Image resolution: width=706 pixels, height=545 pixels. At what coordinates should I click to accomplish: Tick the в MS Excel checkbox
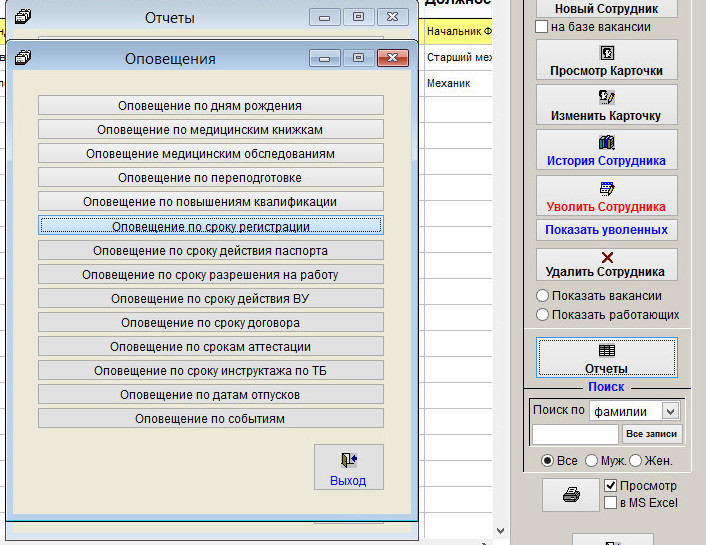(610, 503)
